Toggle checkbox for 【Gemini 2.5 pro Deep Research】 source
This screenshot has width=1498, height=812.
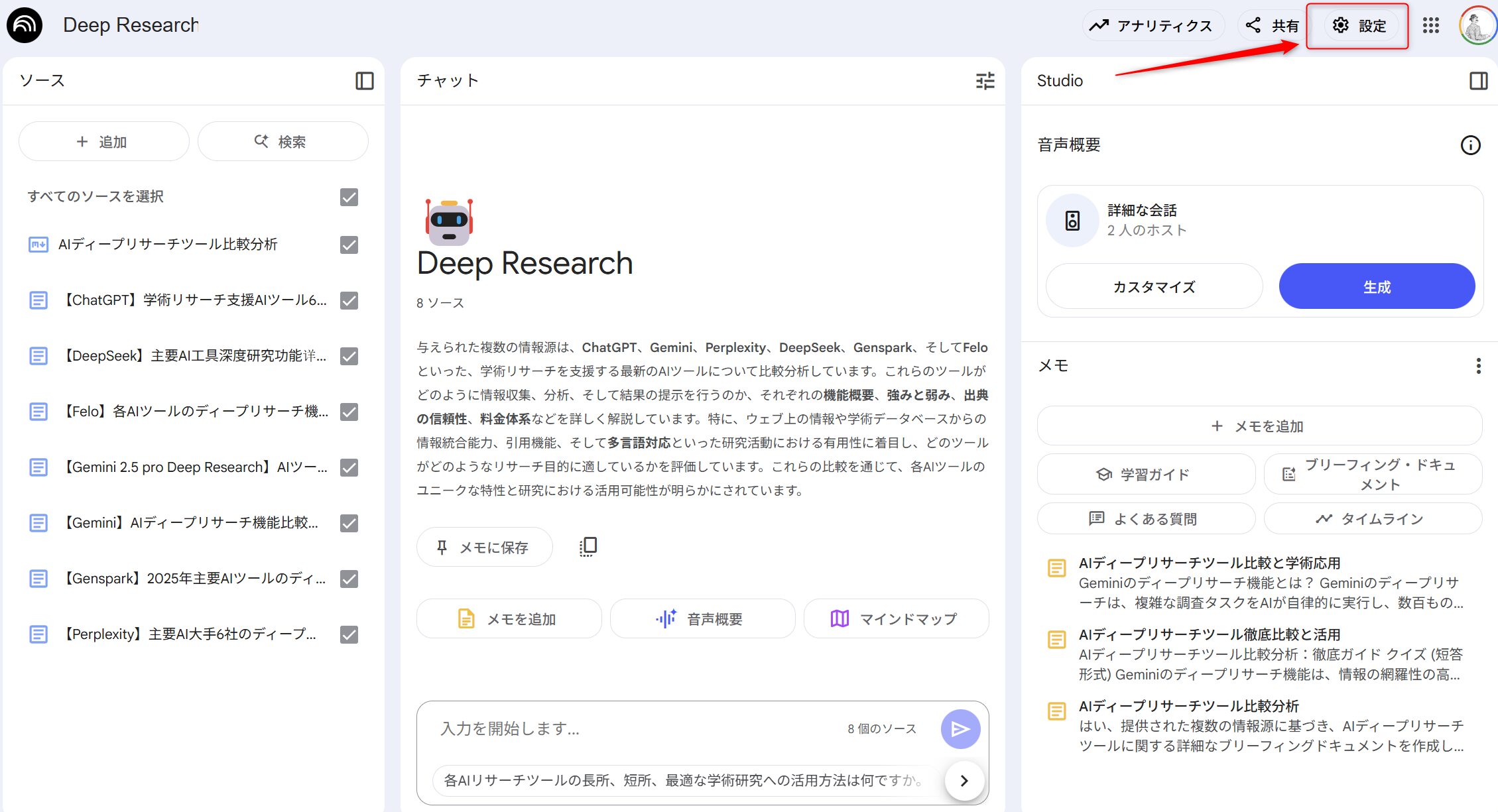click(x=349, y=467)
